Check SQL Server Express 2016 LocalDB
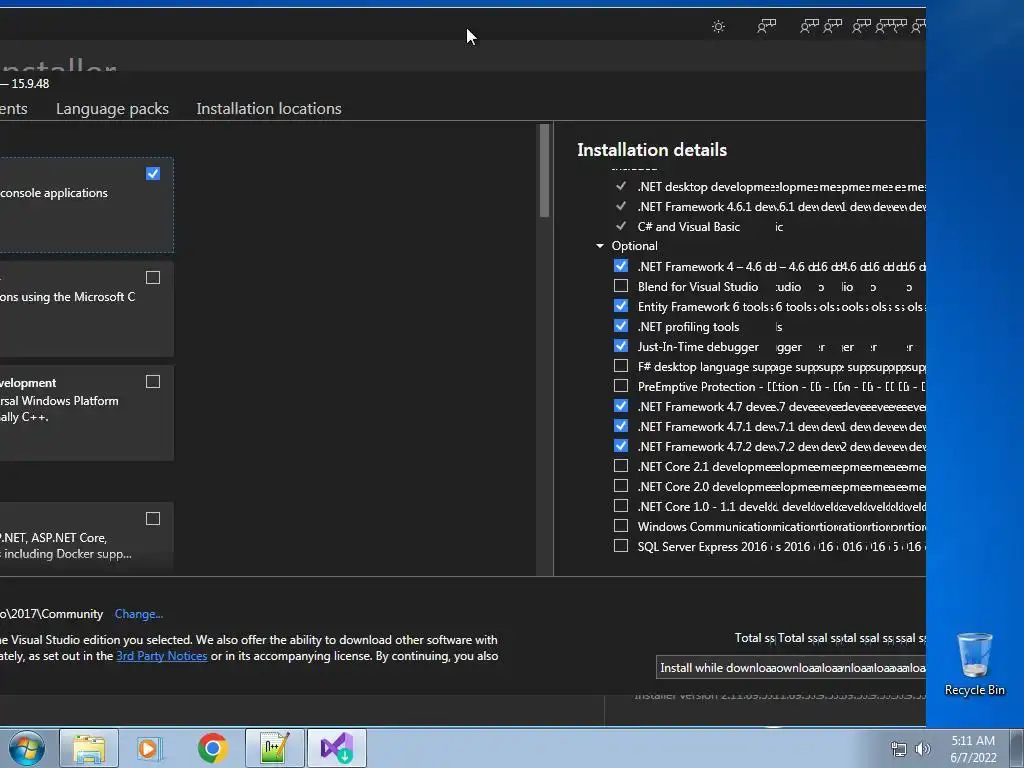Viewport: 1024px width, 768px height. tap(621, 546)
